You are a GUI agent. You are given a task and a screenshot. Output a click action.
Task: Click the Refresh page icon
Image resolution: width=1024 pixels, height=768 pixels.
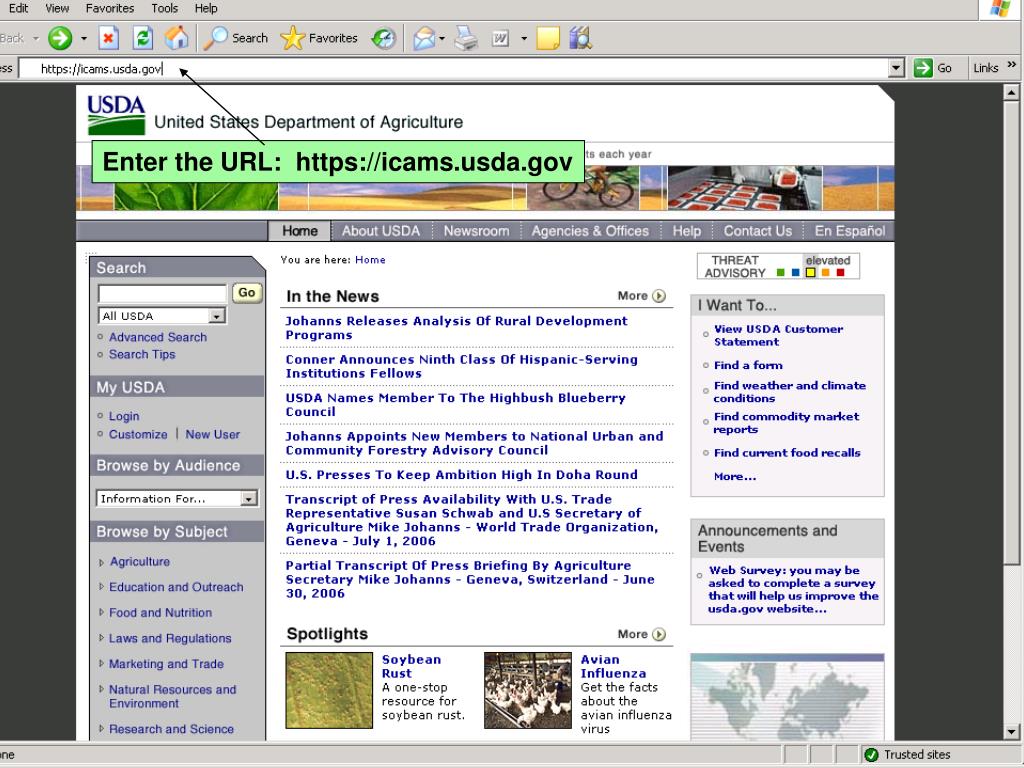(x=142, y=38)
